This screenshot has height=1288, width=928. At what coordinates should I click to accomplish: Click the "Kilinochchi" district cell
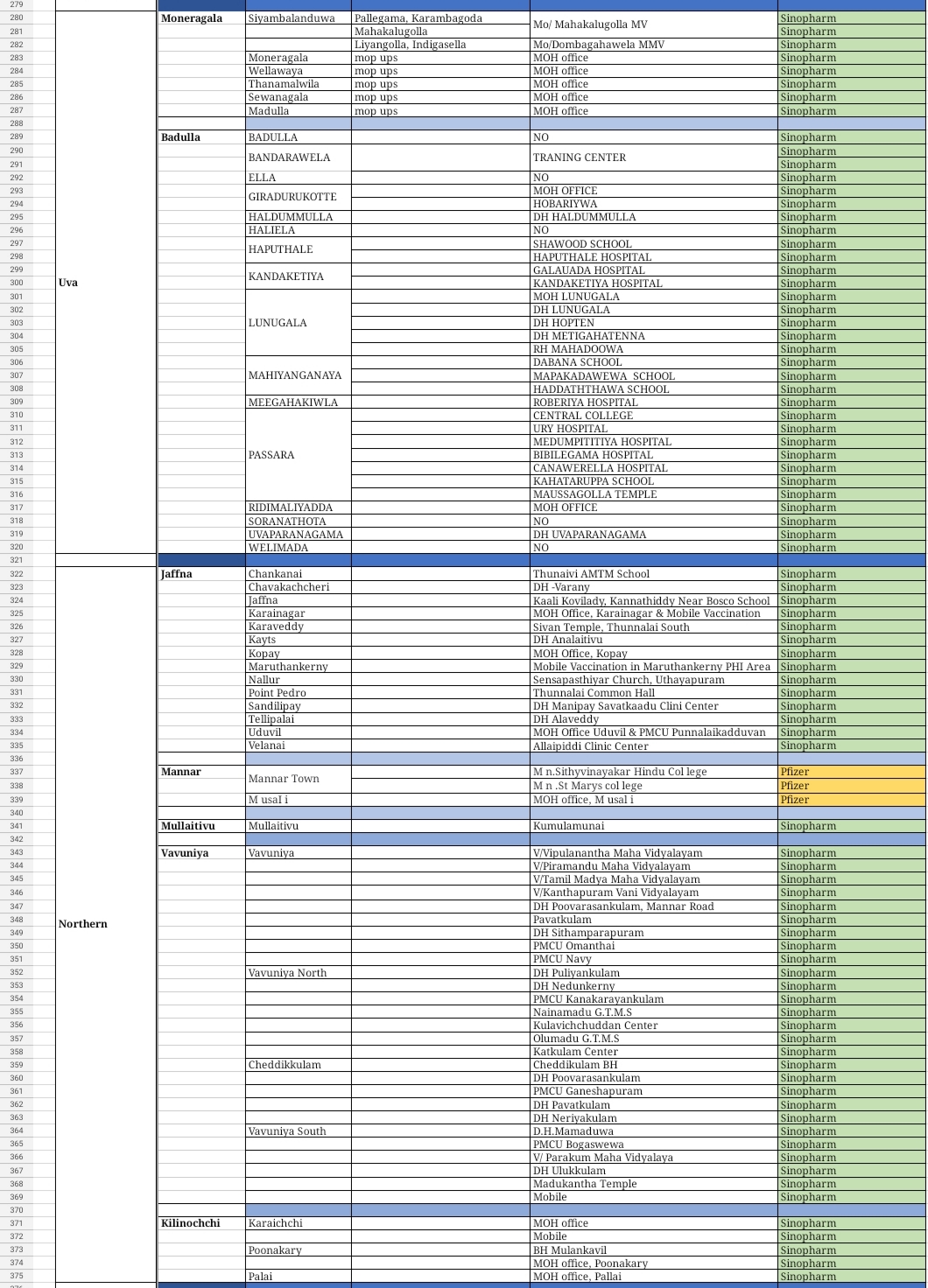tap(201, 1223)
